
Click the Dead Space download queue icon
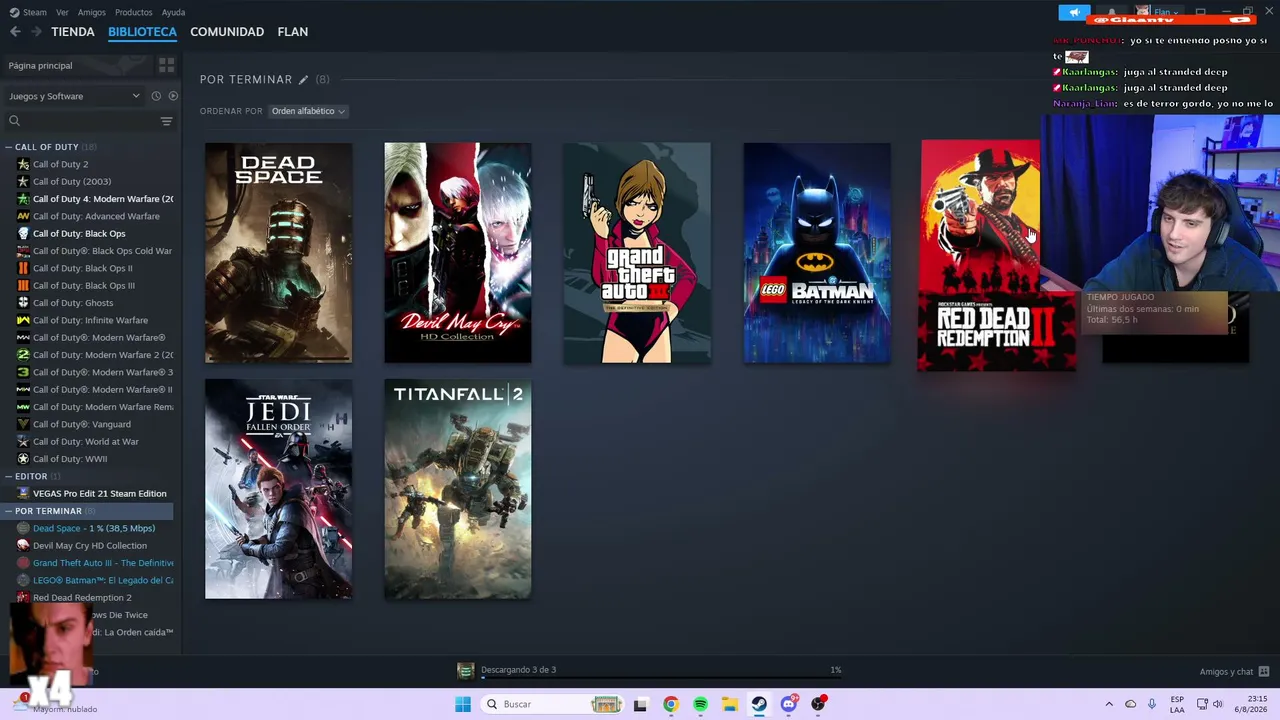tap(465, 670)
